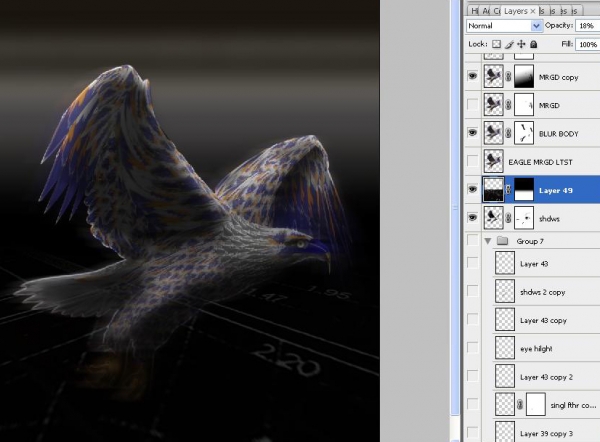The image size is (600, 442).
Task: Show the eye hilght layer
Action: click(x=473, y=347)
